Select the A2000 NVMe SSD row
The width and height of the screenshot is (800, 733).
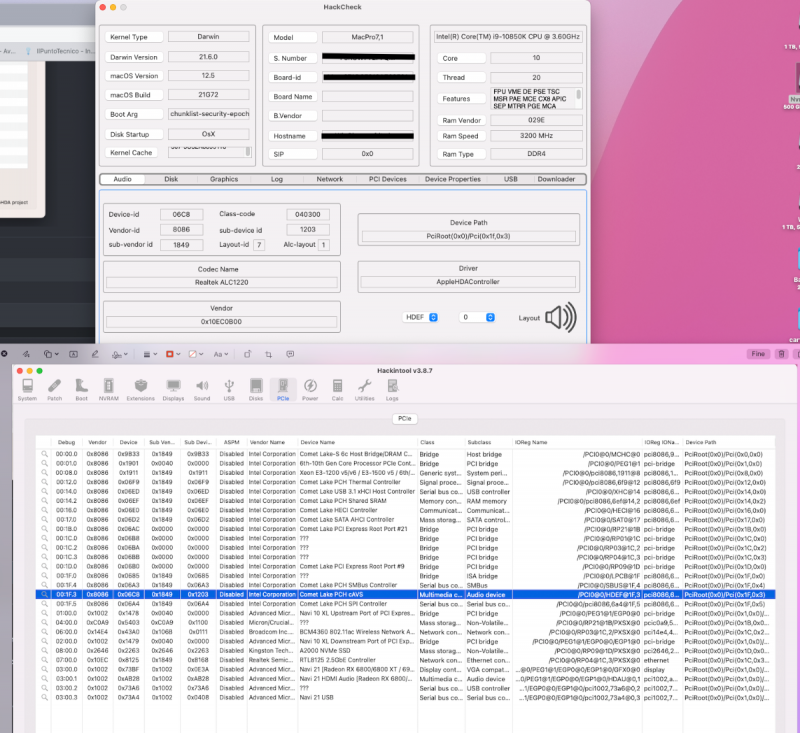(405, 650)
